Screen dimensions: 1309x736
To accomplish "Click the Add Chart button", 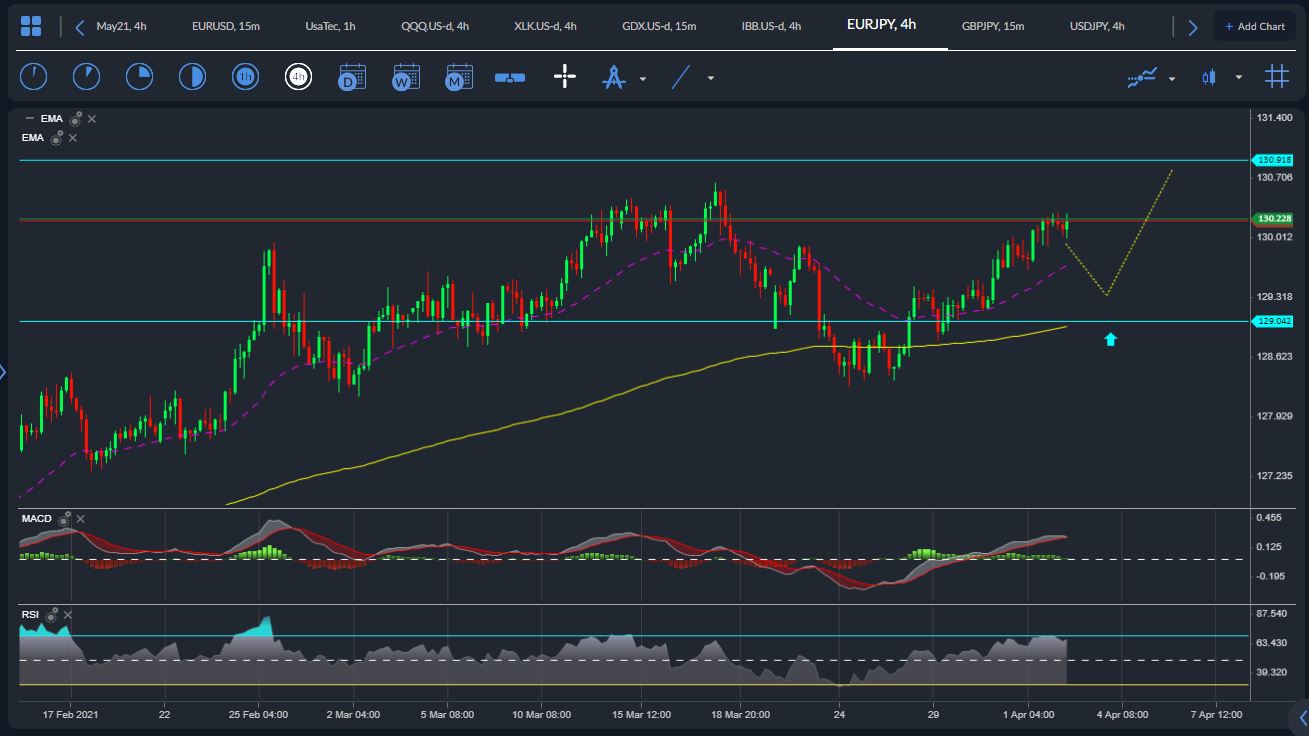I will tap(1255, 25).
